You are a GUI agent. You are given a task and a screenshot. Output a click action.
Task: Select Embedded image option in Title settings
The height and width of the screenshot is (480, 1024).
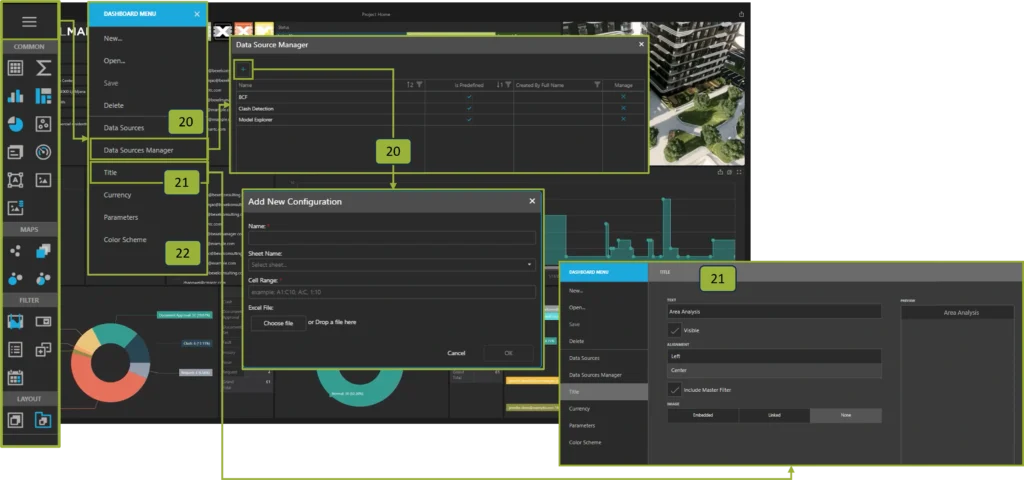703,415
